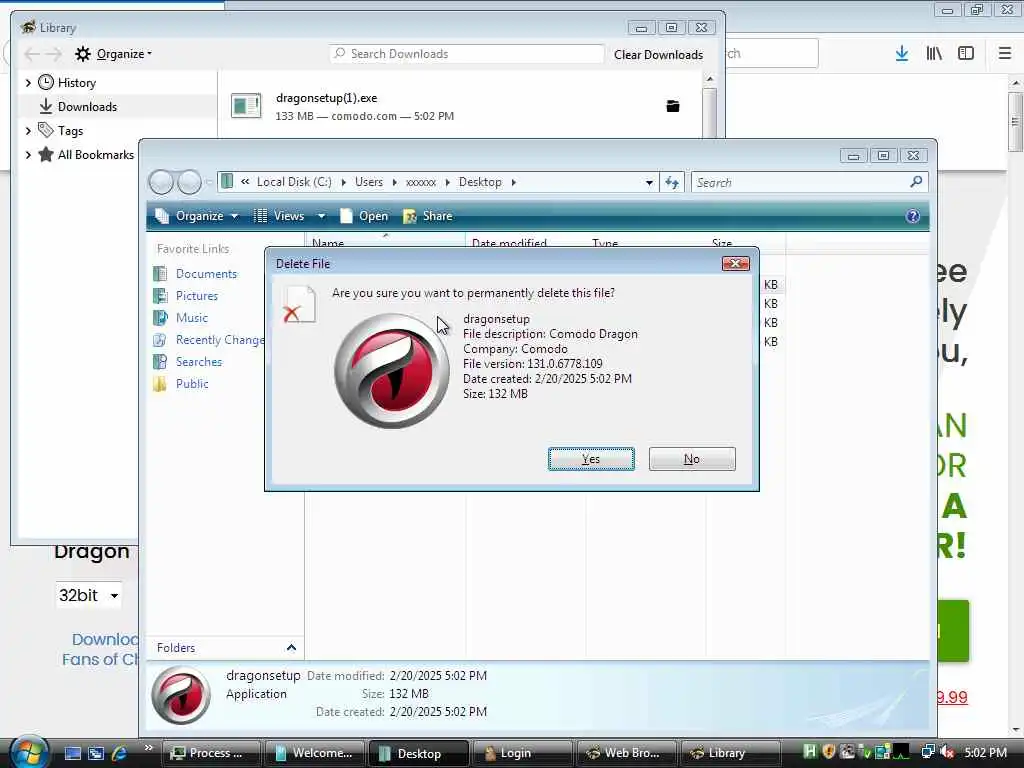
Task: Click Open in Explorer toolbar
Action: click(x=364, y=216)
